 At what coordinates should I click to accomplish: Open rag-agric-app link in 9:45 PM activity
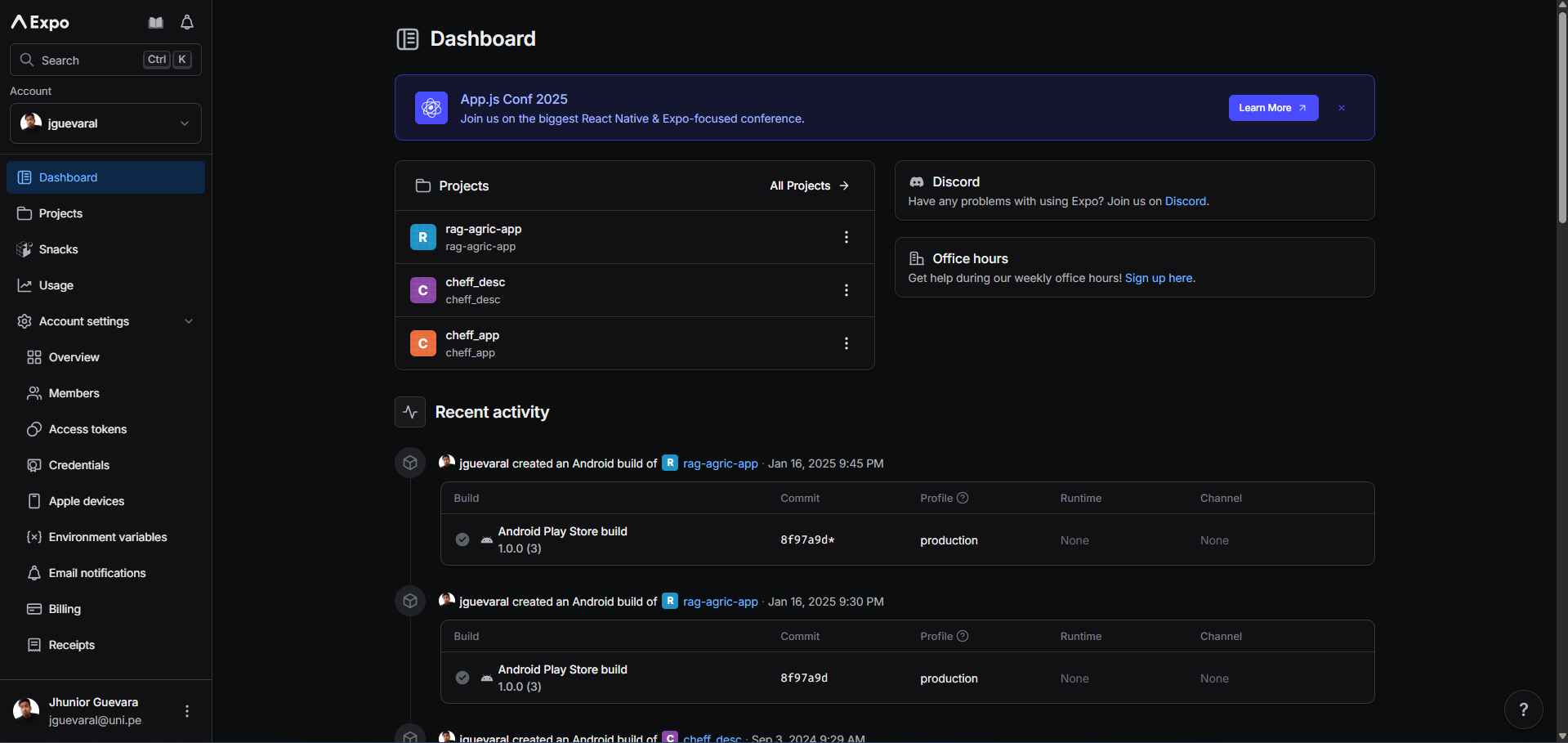click(720, 463)
